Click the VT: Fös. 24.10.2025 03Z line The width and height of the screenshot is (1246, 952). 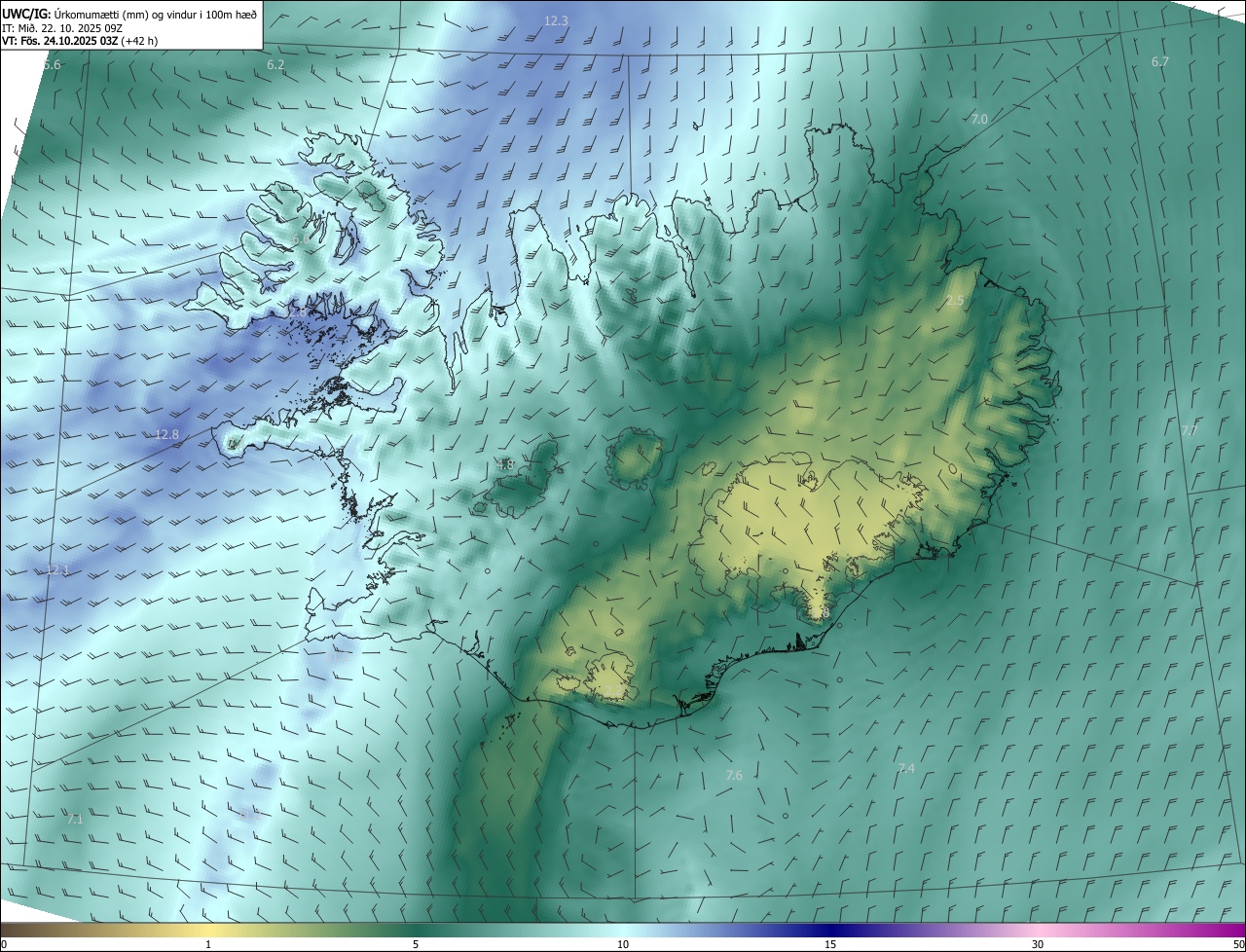[80, 41]
